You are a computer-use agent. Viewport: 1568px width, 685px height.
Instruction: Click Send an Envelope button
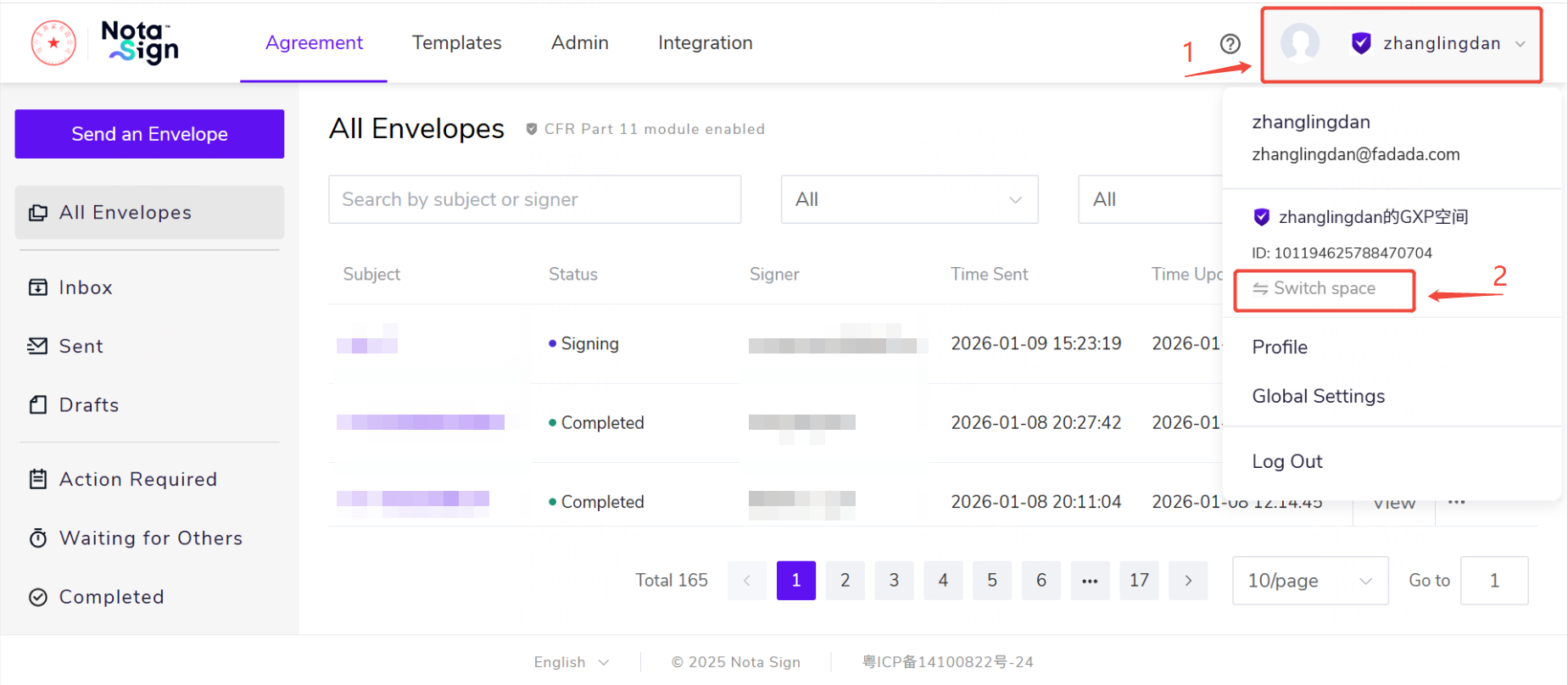pos(149,134)
